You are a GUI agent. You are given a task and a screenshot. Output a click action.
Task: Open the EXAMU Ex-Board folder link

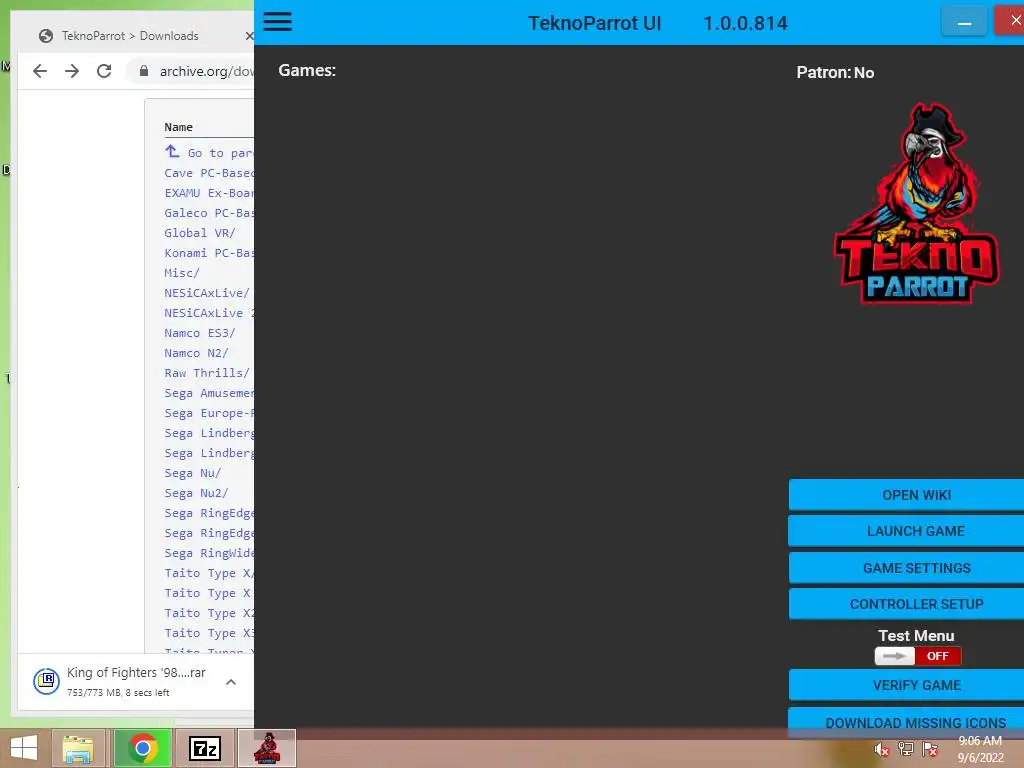[208, 193]
